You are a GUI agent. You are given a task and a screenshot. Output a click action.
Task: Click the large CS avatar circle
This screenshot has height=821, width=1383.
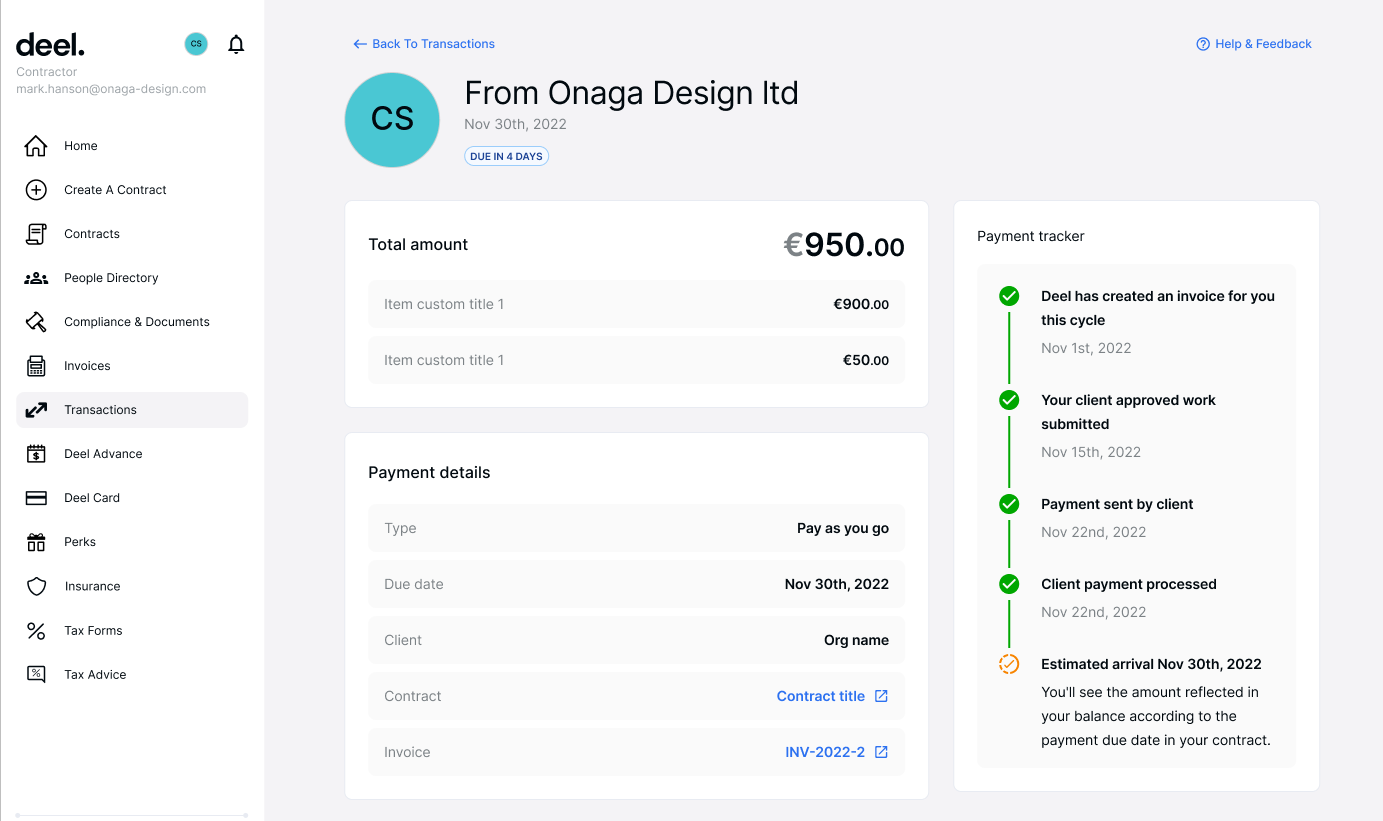click(x=392, y=120)
